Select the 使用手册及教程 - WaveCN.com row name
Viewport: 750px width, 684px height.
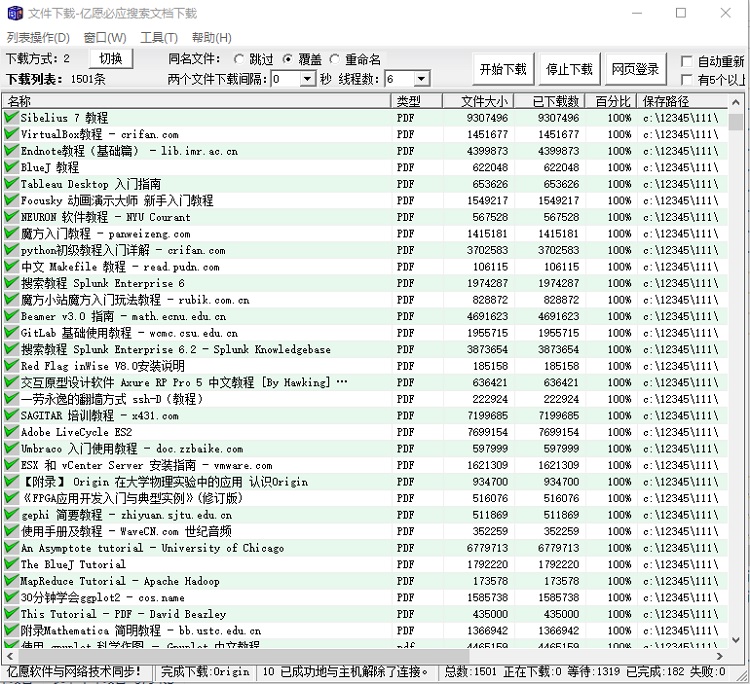(x=126, y=531)
